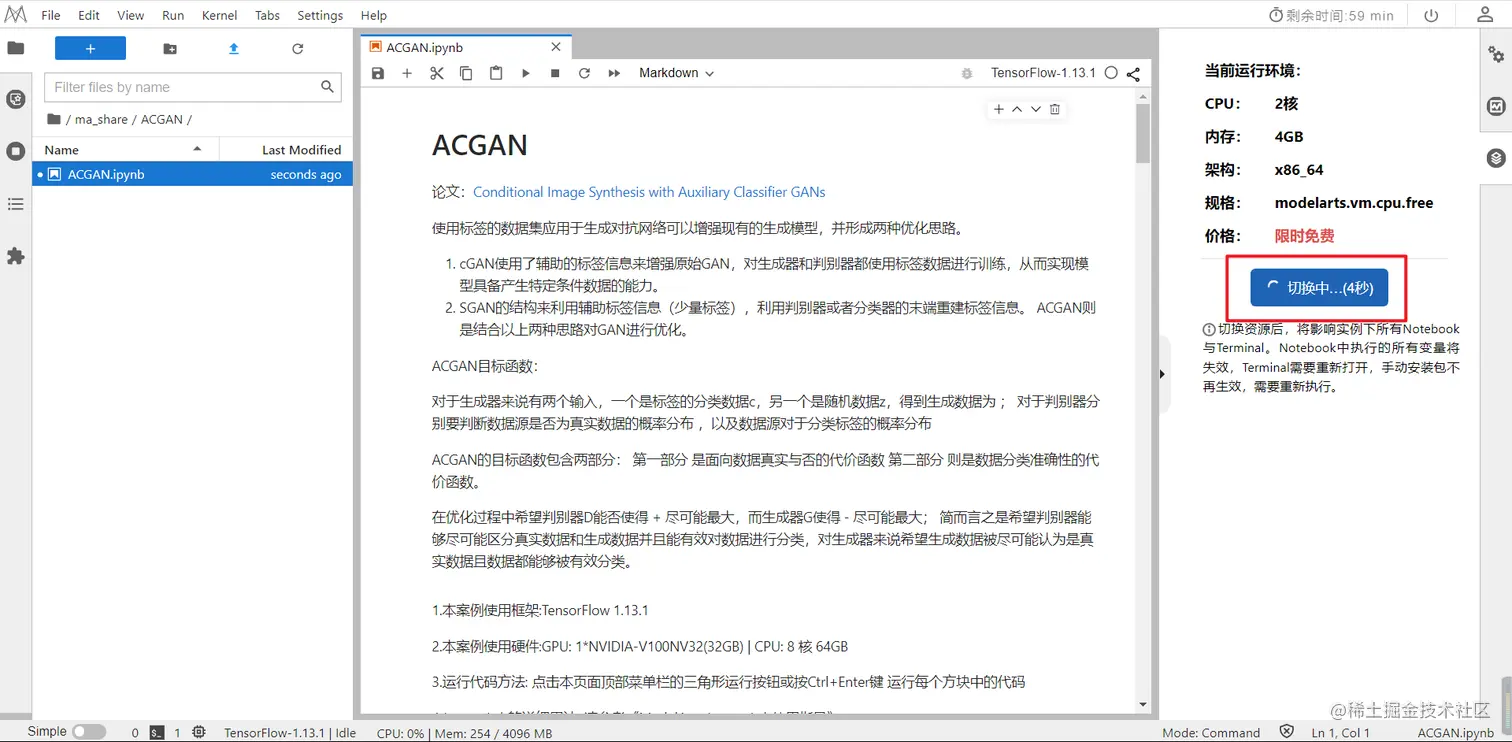Move the current cell up
Screen dimensions: 1512x742
point(1017,109)
